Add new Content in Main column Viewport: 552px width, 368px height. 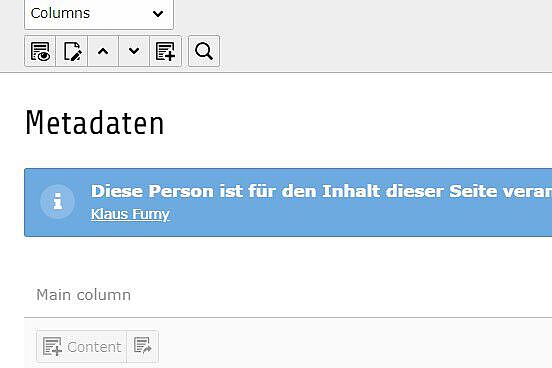pos(81,347)
